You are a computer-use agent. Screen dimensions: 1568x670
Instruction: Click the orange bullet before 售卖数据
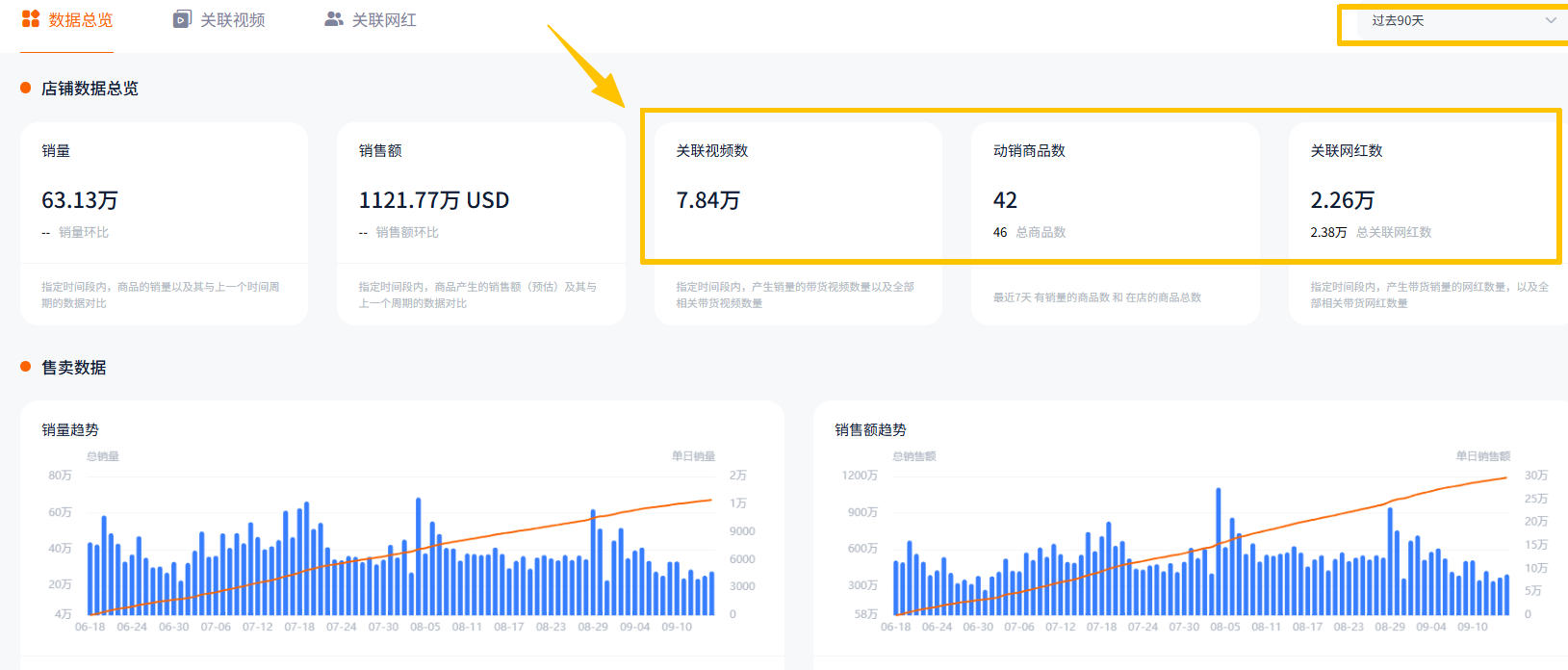coord(26,368)
